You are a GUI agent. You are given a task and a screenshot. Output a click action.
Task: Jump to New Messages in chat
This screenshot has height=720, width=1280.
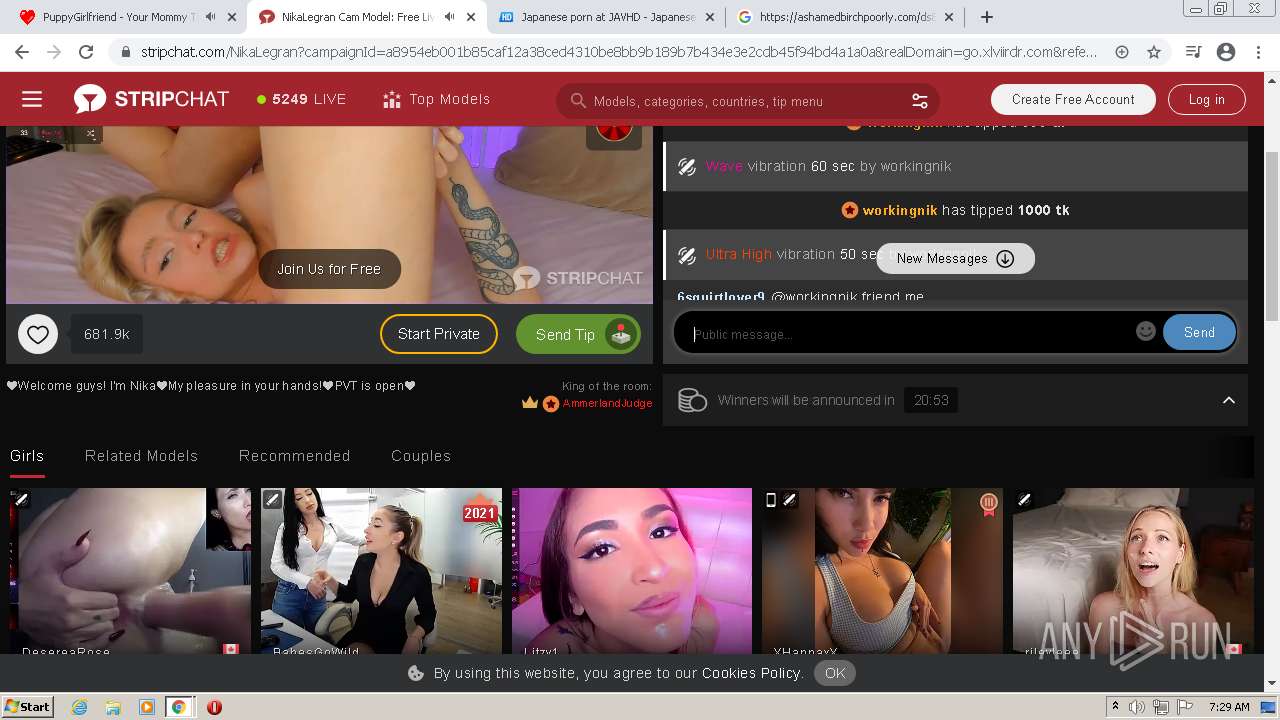[955, 258]
